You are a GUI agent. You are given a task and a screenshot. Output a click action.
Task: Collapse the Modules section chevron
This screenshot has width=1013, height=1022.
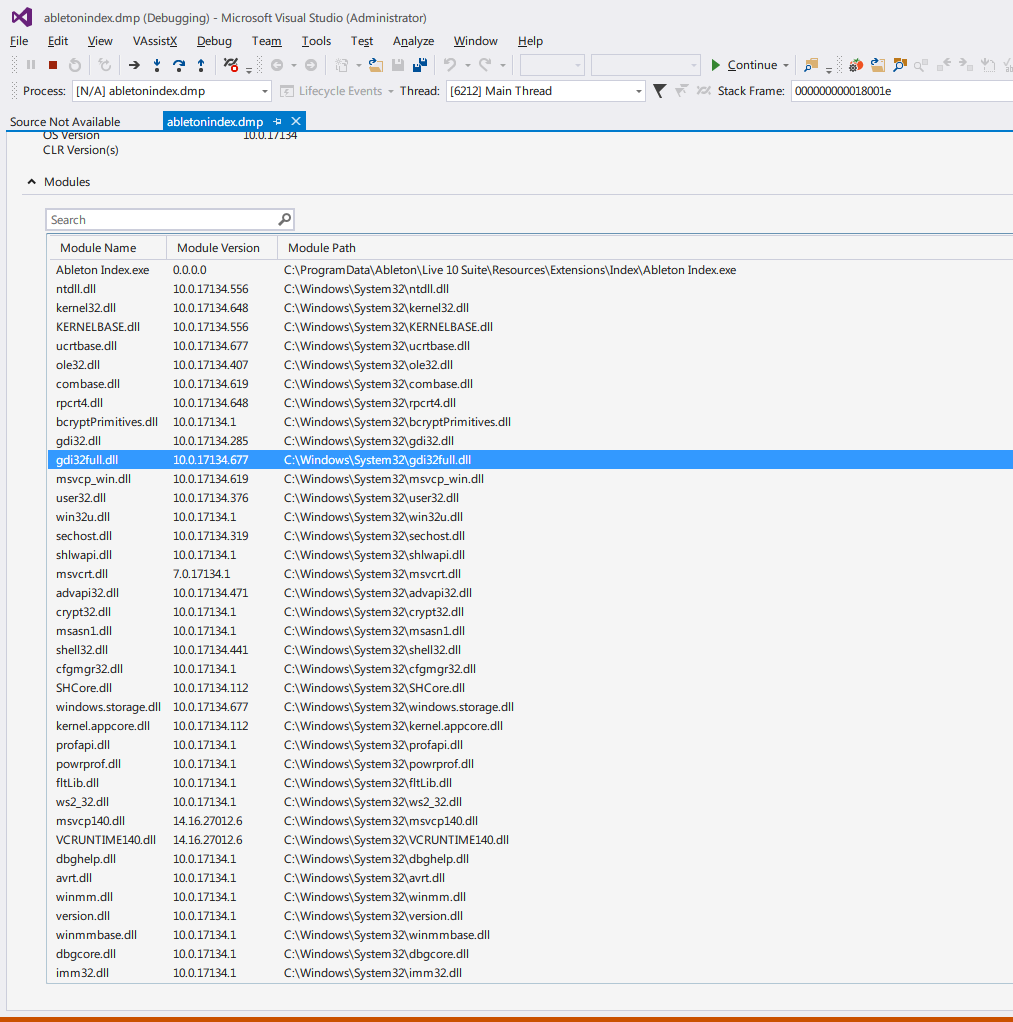[x=31, y=182]
